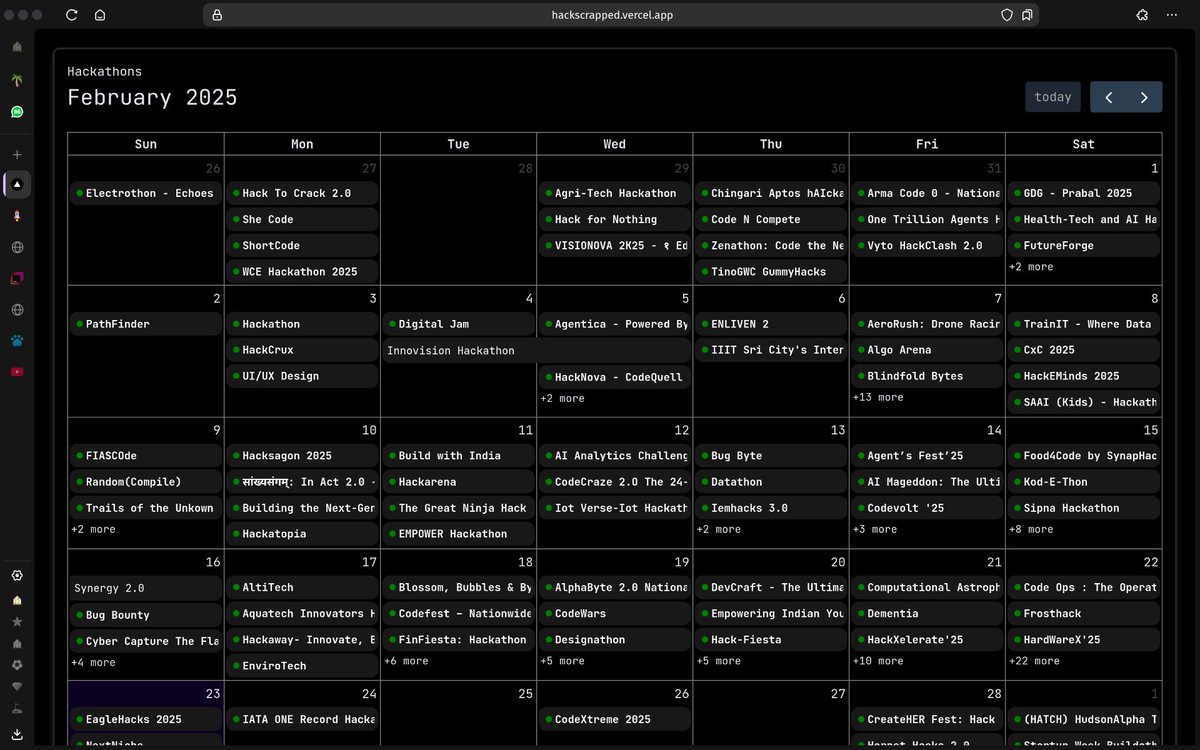Add a new sidebar item with plus
The width and height of the screenshot is (1200, 750).
click(x=17, y=155)
